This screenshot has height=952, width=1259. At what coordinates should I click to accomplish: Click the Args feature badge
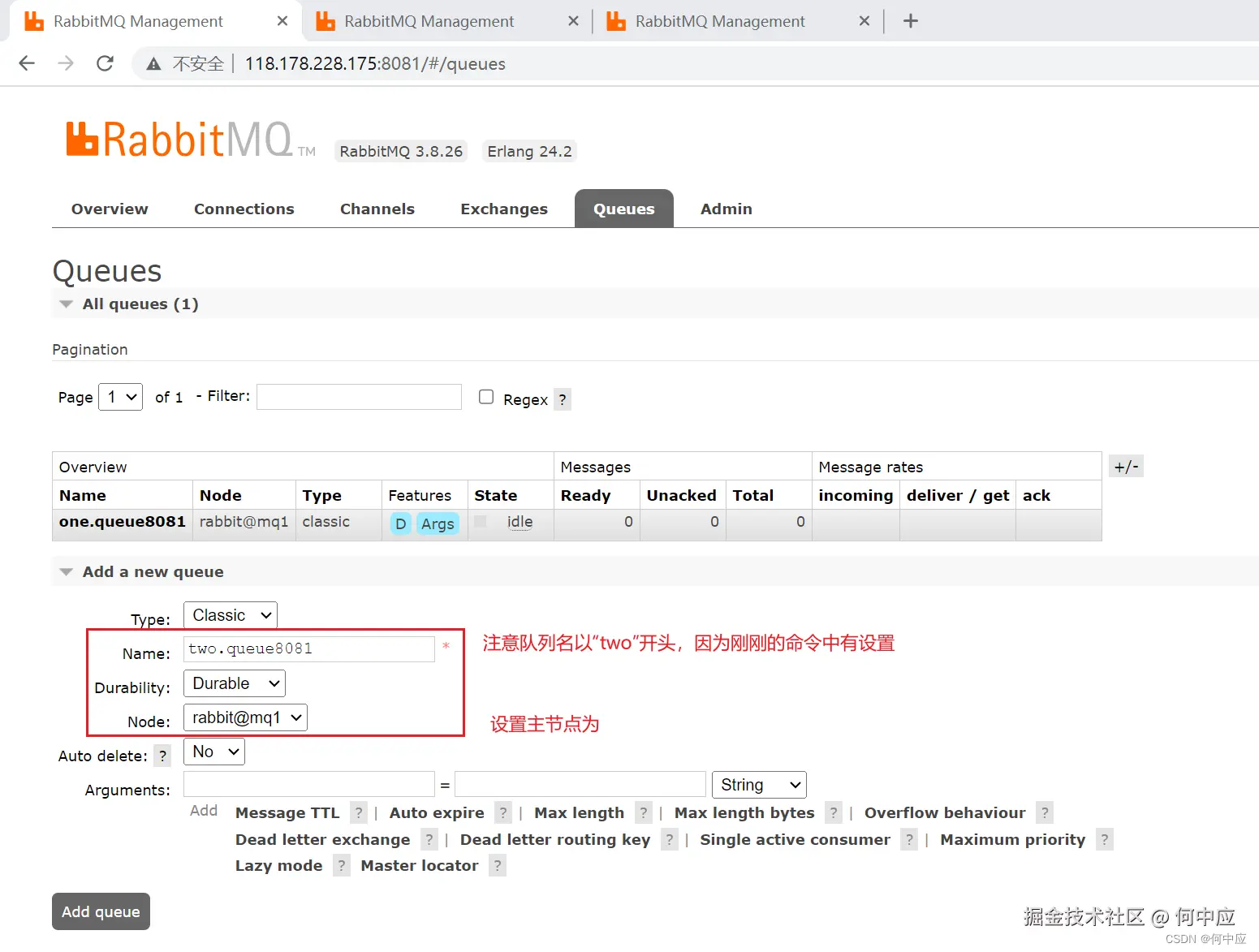click(438, 523)
